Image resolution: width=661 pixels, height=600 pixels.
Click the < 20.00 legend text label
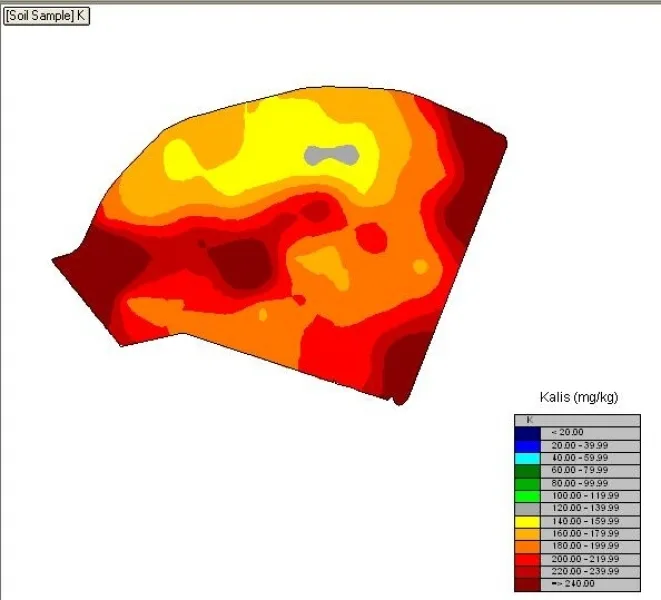pyautogui.click(x=568, y=432)
